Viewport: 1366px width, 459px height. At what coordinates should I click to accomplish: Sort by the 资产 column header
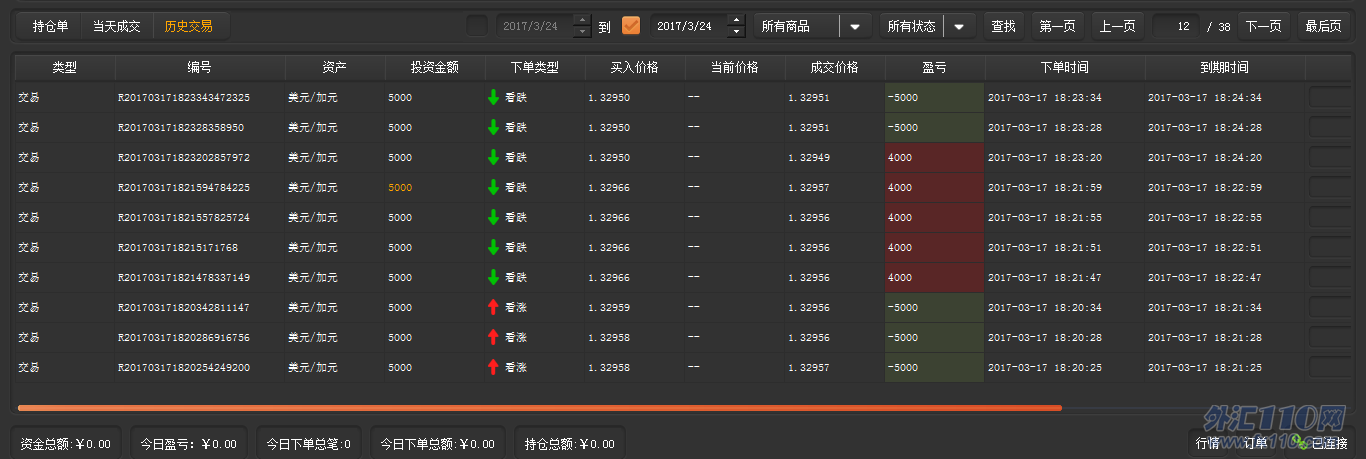pyautogui.click(x=335, y=68)
